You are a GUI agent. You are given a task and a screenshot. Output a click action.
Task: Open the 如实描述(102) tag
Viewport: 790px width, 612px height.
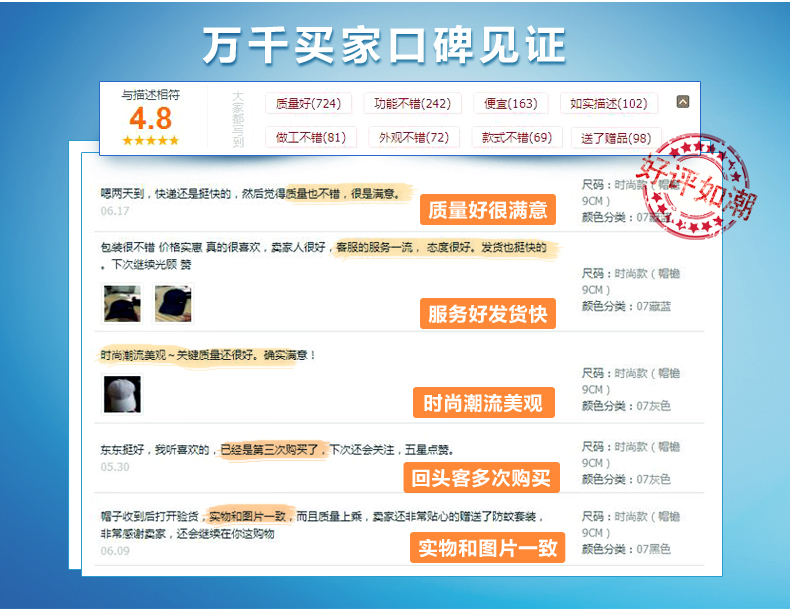(609, 104)
